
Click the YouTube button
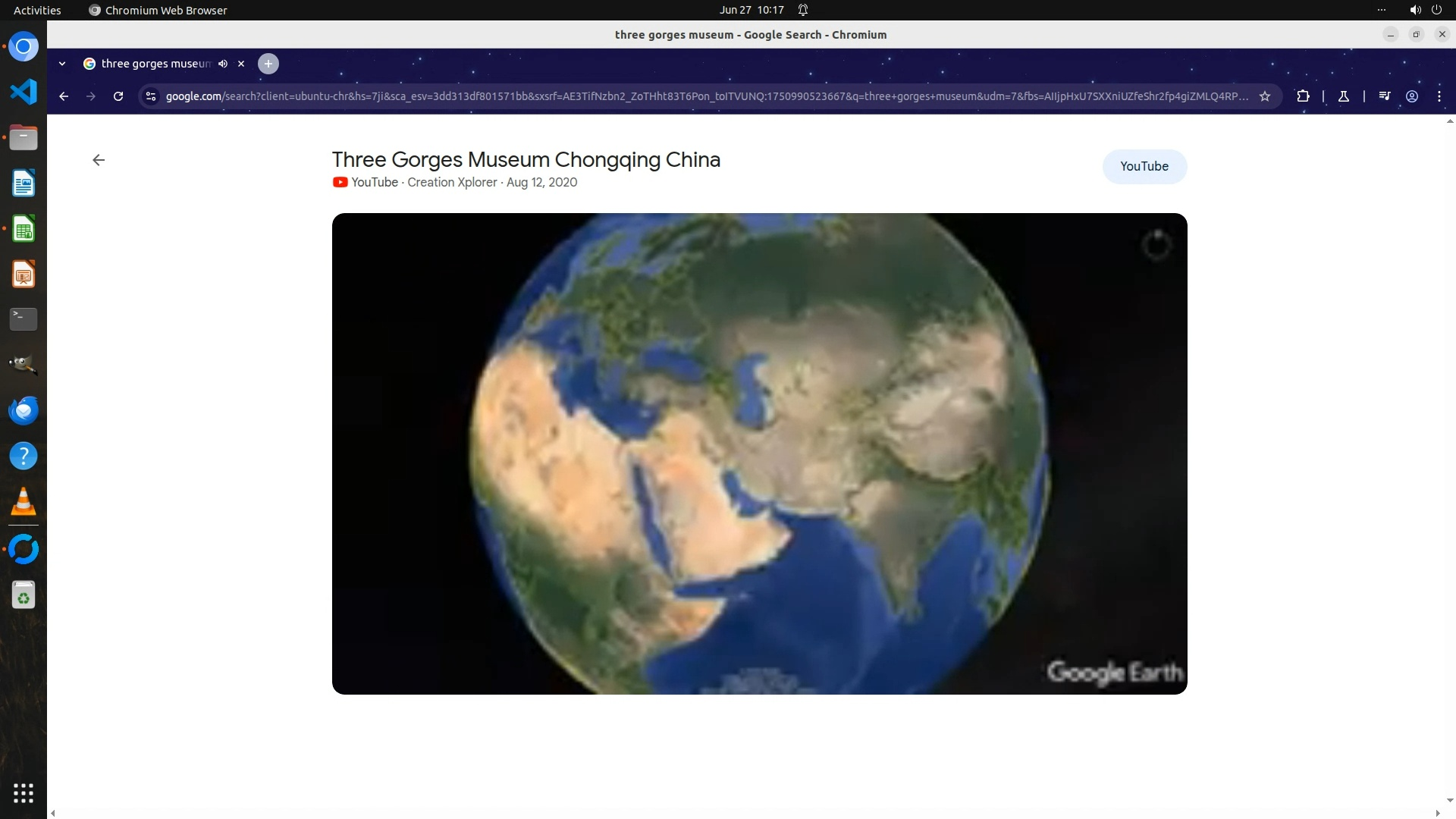tap(1144, 166)
